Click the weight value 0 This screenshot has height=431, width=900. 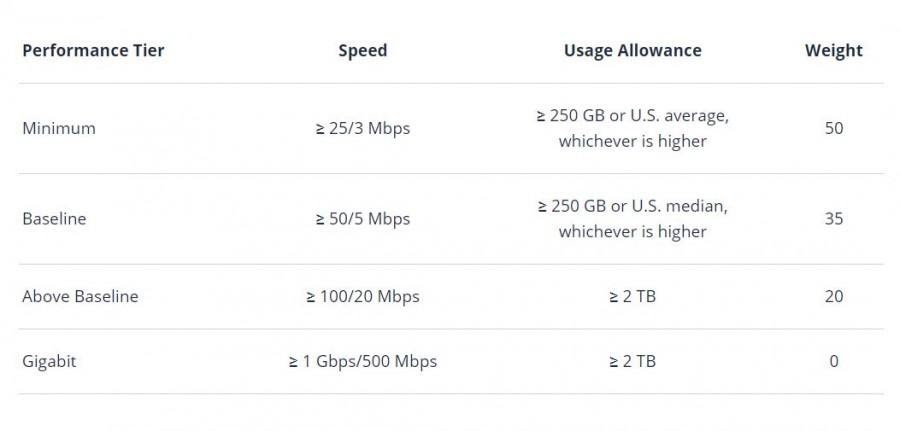[833, 361]
